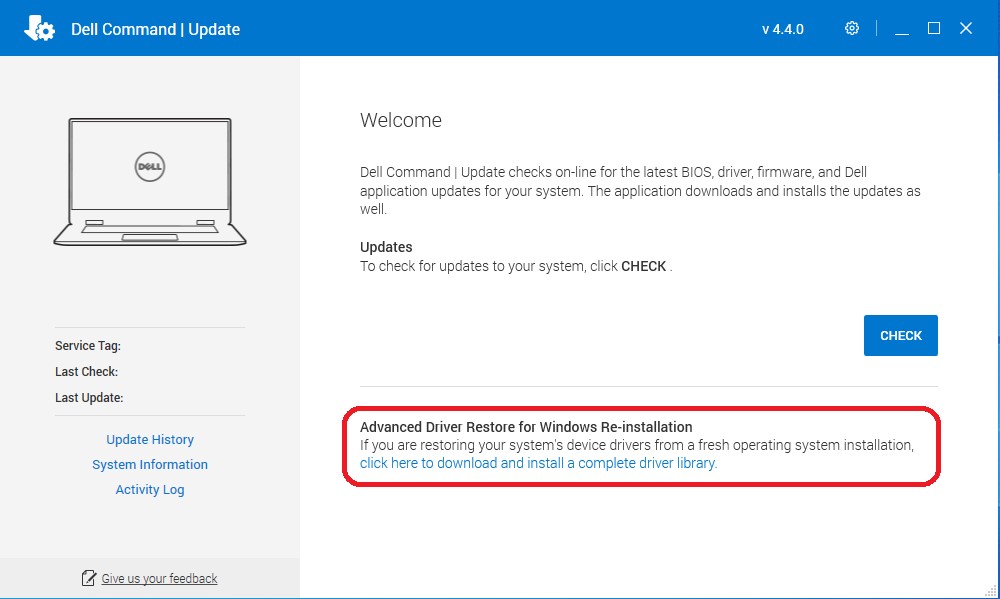Open System Information from the sidebar
The height and width of the screenshot is (599, 1000).
coord(150,464)
